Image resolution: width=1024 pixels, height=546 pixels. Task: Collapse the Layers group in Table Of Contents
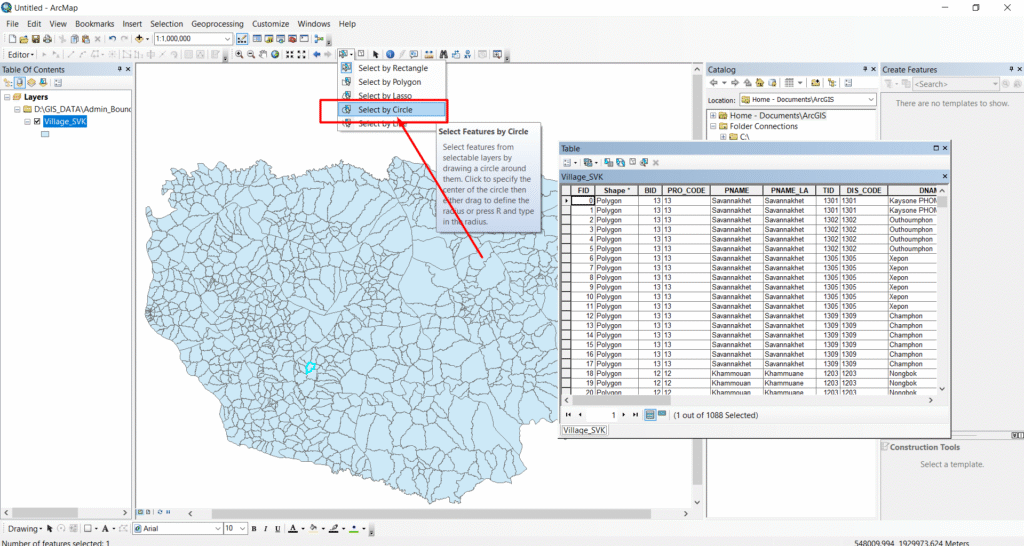click(x=7, y=97)
